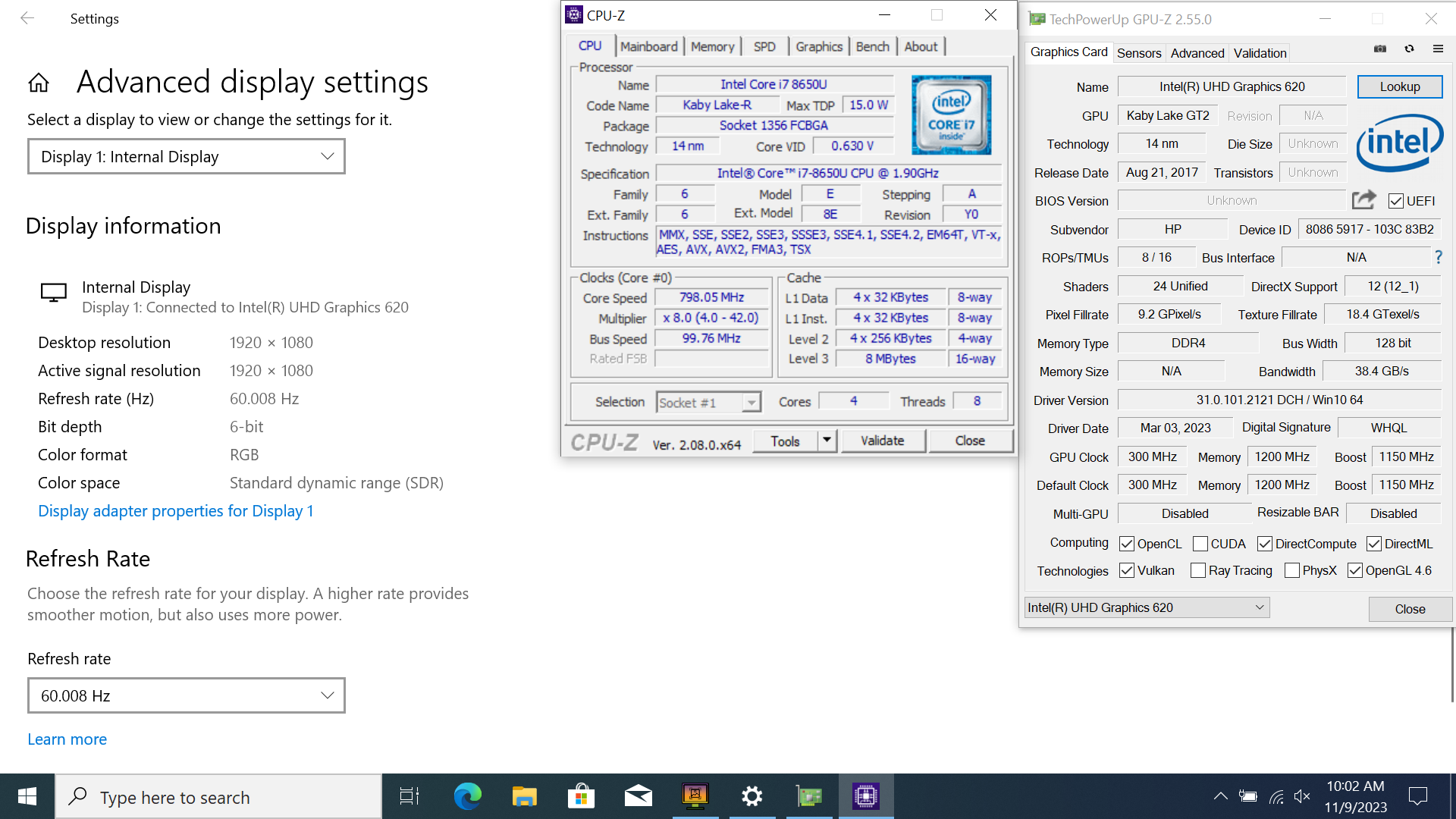
Task: Open Display 1: Internal Display dropdown
Action: click(x=187, y=156)
